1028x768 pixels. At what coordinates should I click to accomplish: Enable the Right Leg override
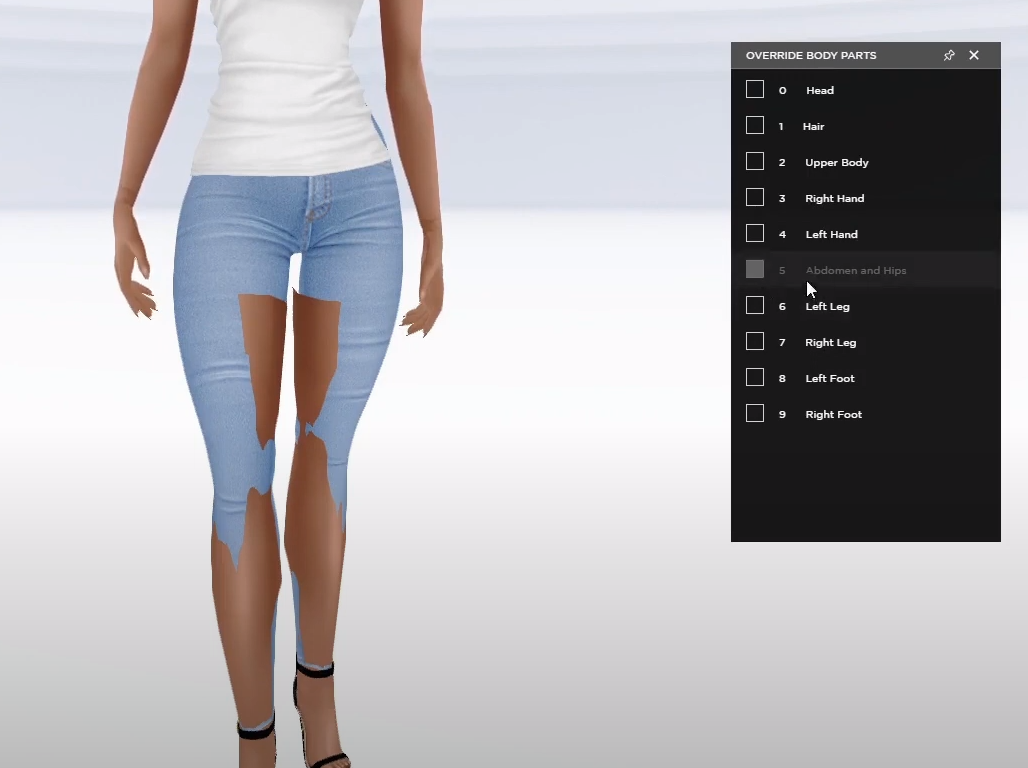click(755, 341)
